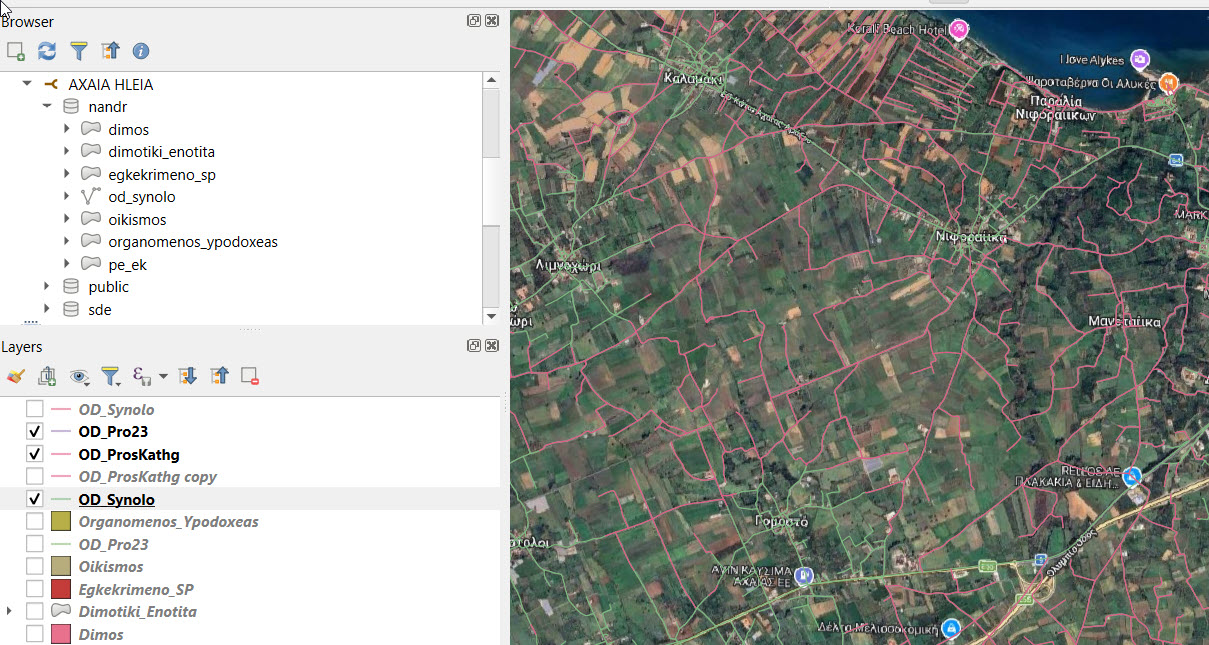This screenshot has width=1209, height=645.
Task: Click the Filter Legend by Expression icon
Action: 143,376
